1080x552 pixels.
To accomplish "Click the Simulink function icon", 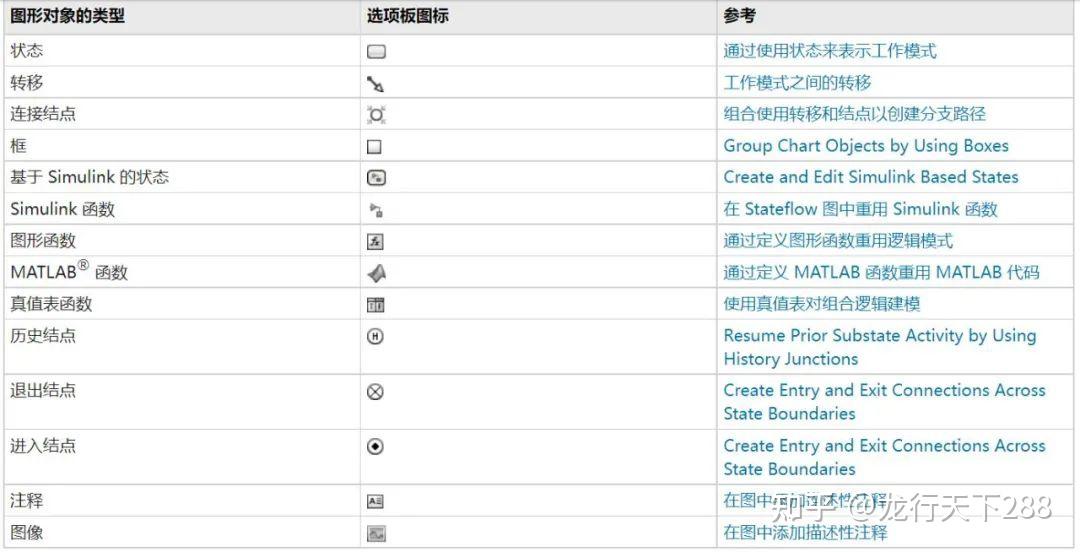I will [376, 210].
